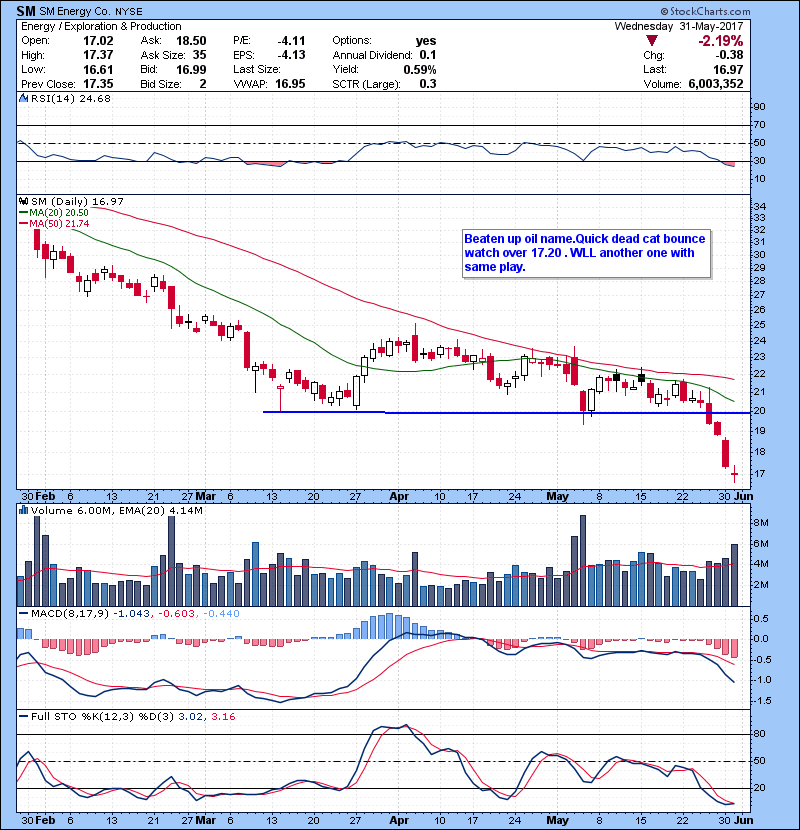This screenshot has width=800, height=830.
Task: Click the Low value 16.61
Action: (98, 69)
